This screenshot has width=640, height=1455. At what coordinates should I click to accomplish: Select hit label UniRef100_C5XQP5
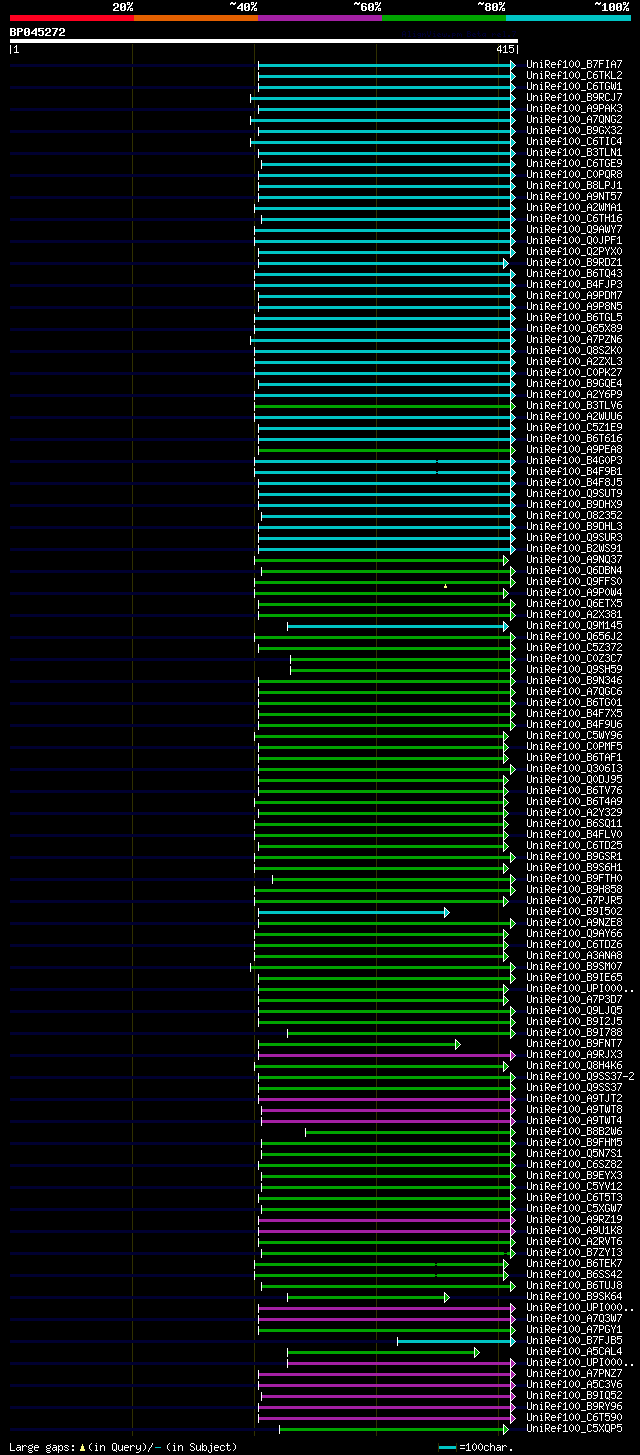pos(573,1428)
